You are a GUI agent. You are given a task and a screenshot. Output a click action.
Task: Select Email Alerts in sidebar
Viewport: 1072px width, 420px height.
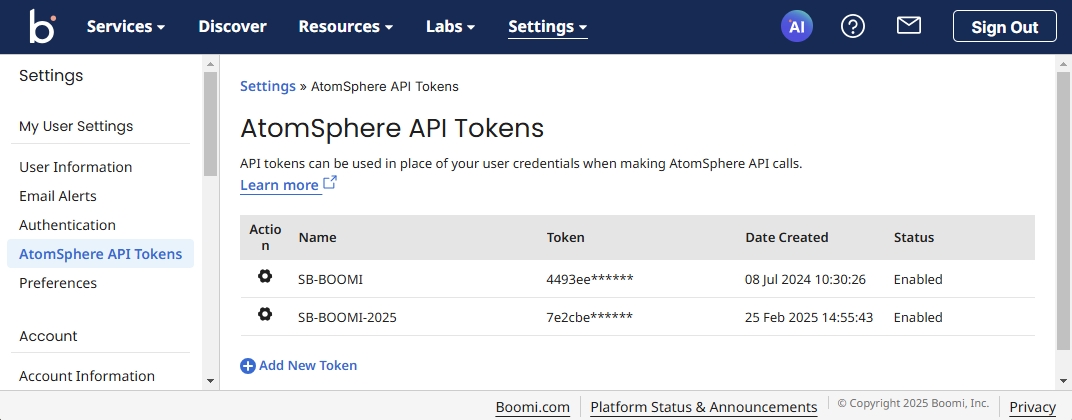[58, 196]
